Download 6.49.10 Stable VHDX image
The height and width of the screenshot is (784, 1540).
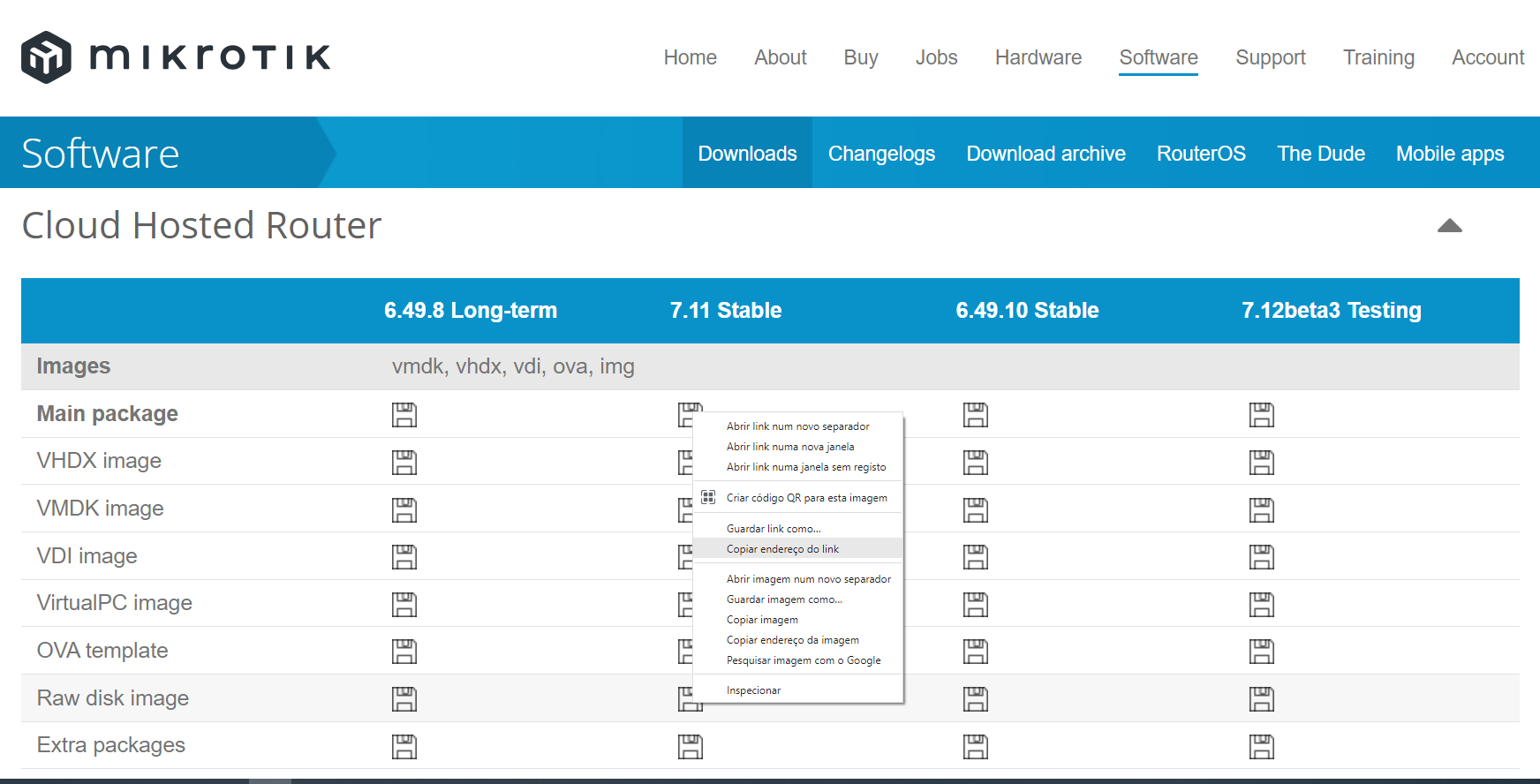click(976, 463)
